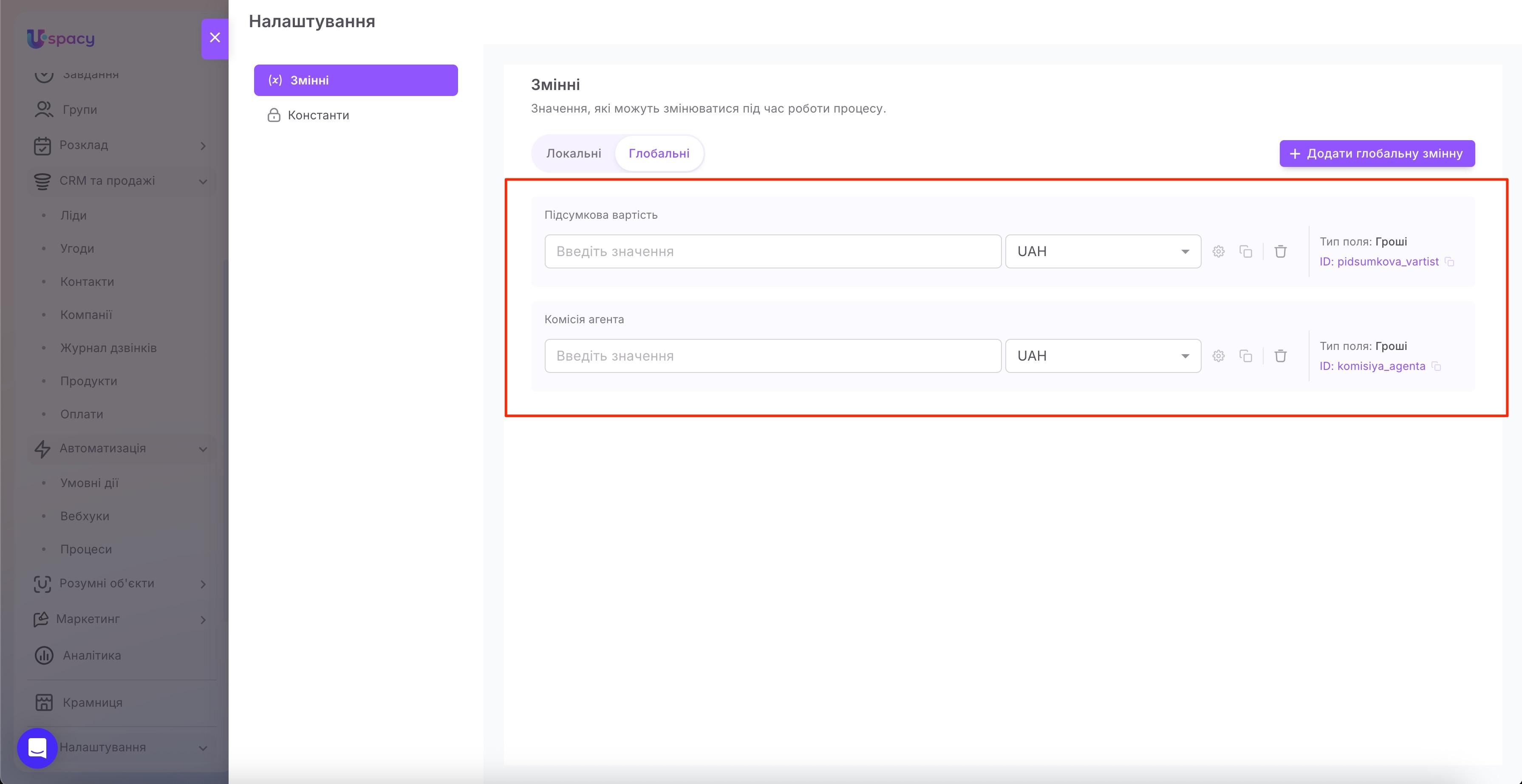Click the Крамниця store icon

(x=44, y=702)
